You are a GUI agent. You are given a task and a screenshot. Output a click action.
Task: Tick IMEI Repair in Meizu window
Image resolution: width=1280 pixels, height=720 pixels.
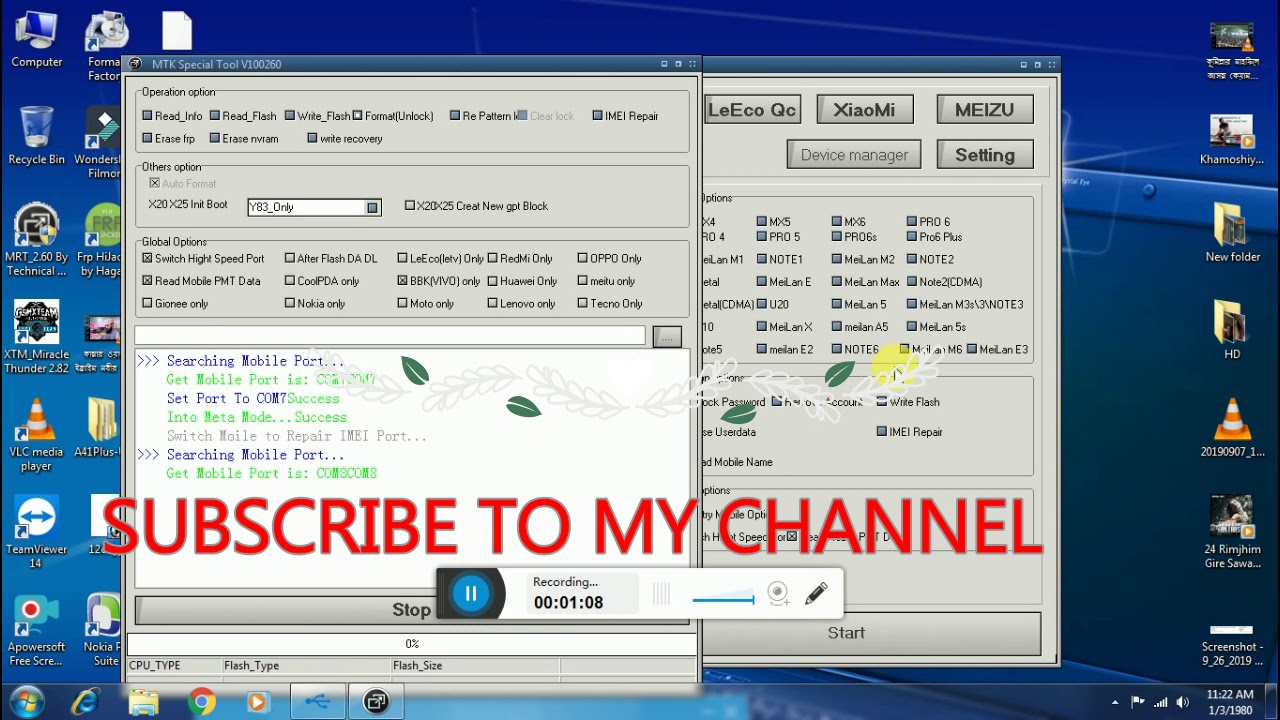coord(882,432)
